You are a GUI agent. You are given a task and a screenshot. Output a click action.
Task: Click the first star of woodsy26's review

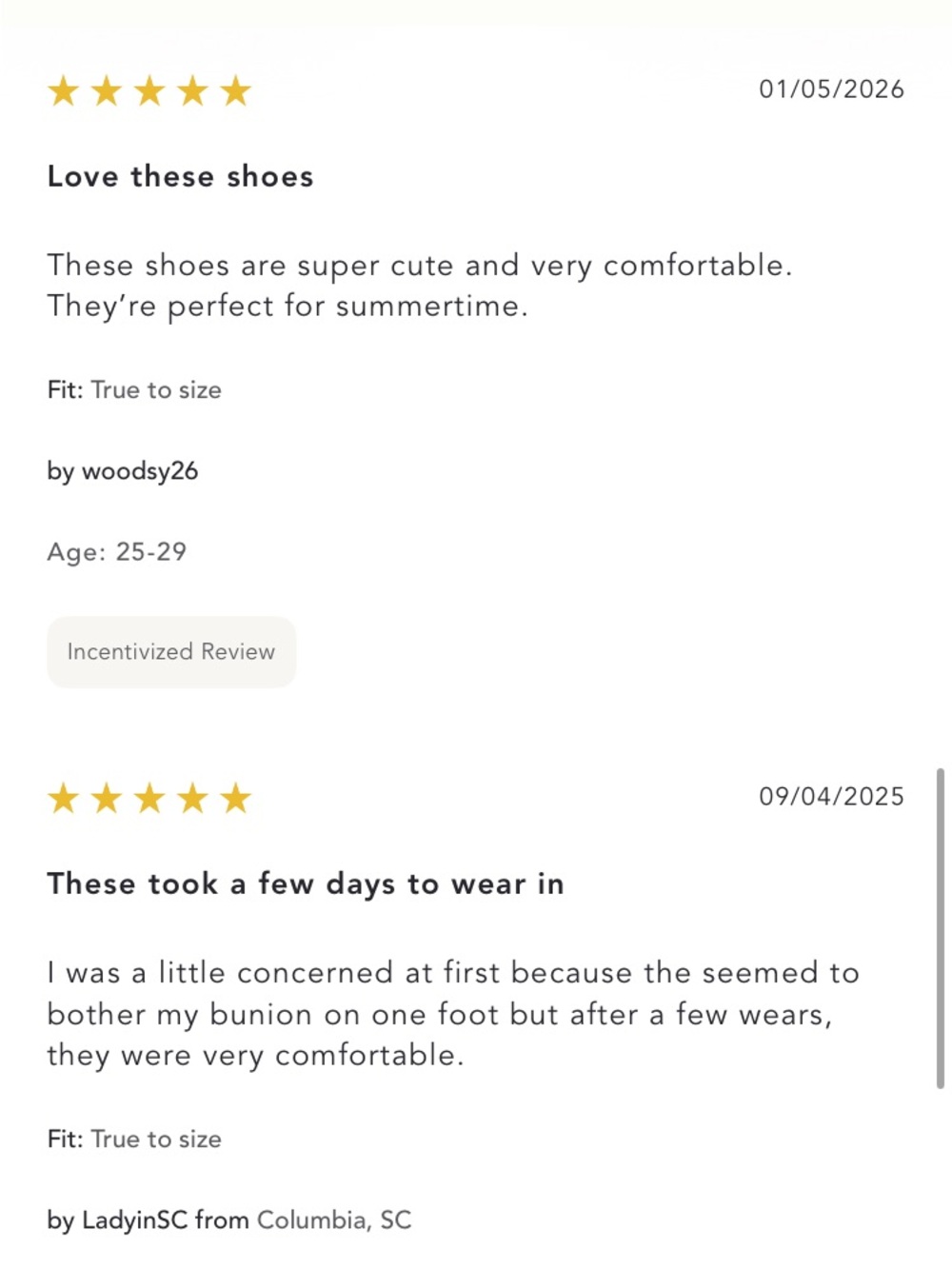point(64,91)
